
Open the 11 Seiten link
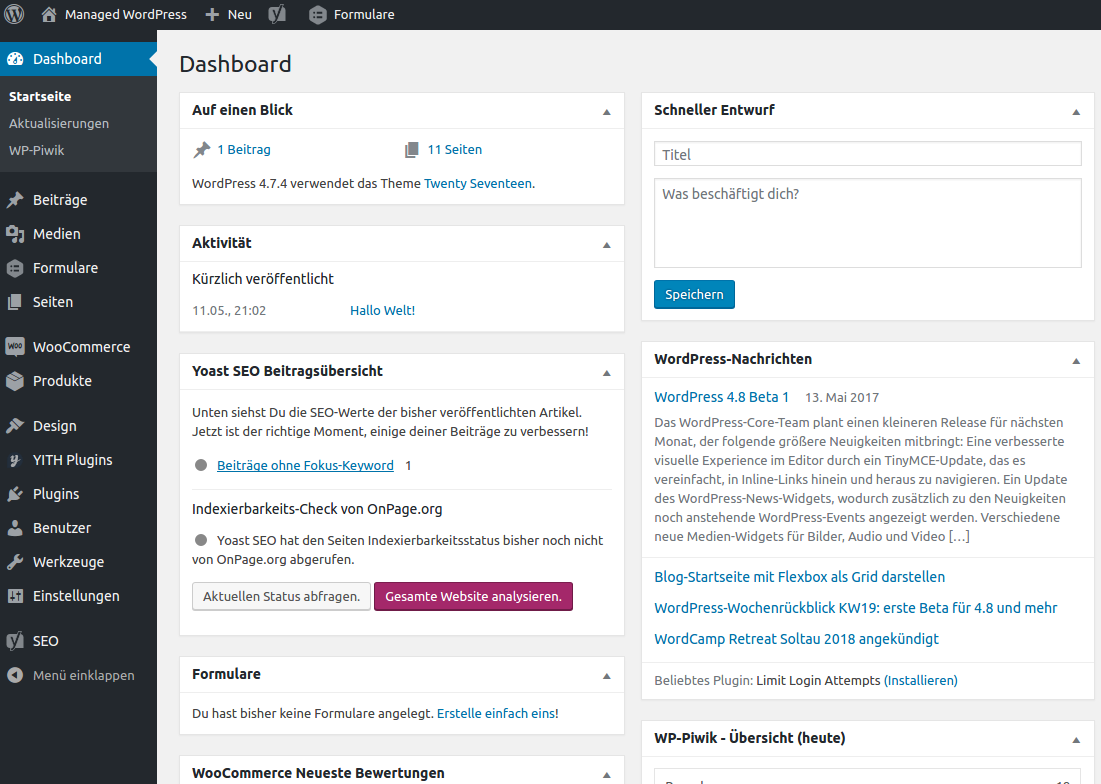(x=454, y=150)
